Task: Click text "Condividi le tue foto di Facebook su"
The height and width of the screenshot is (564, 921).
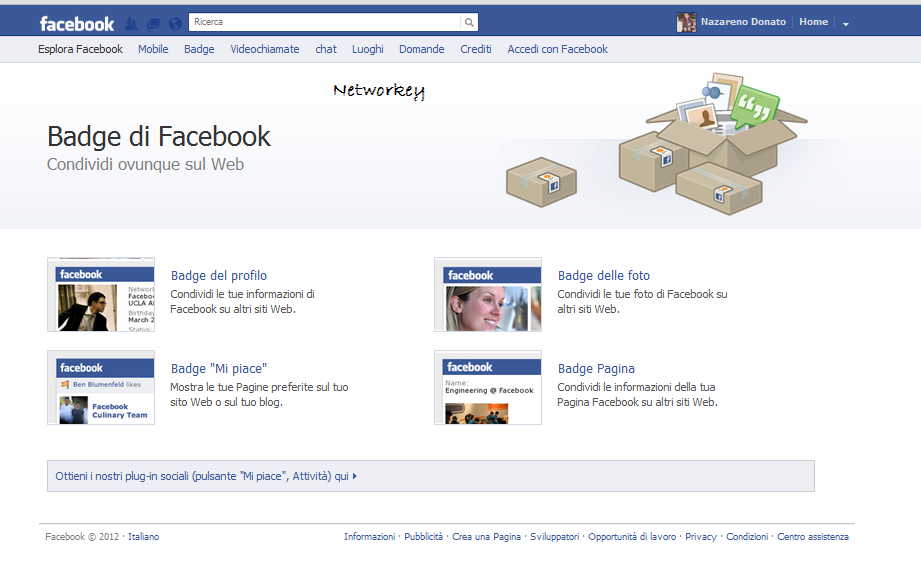Action: (x=642, y=294)
